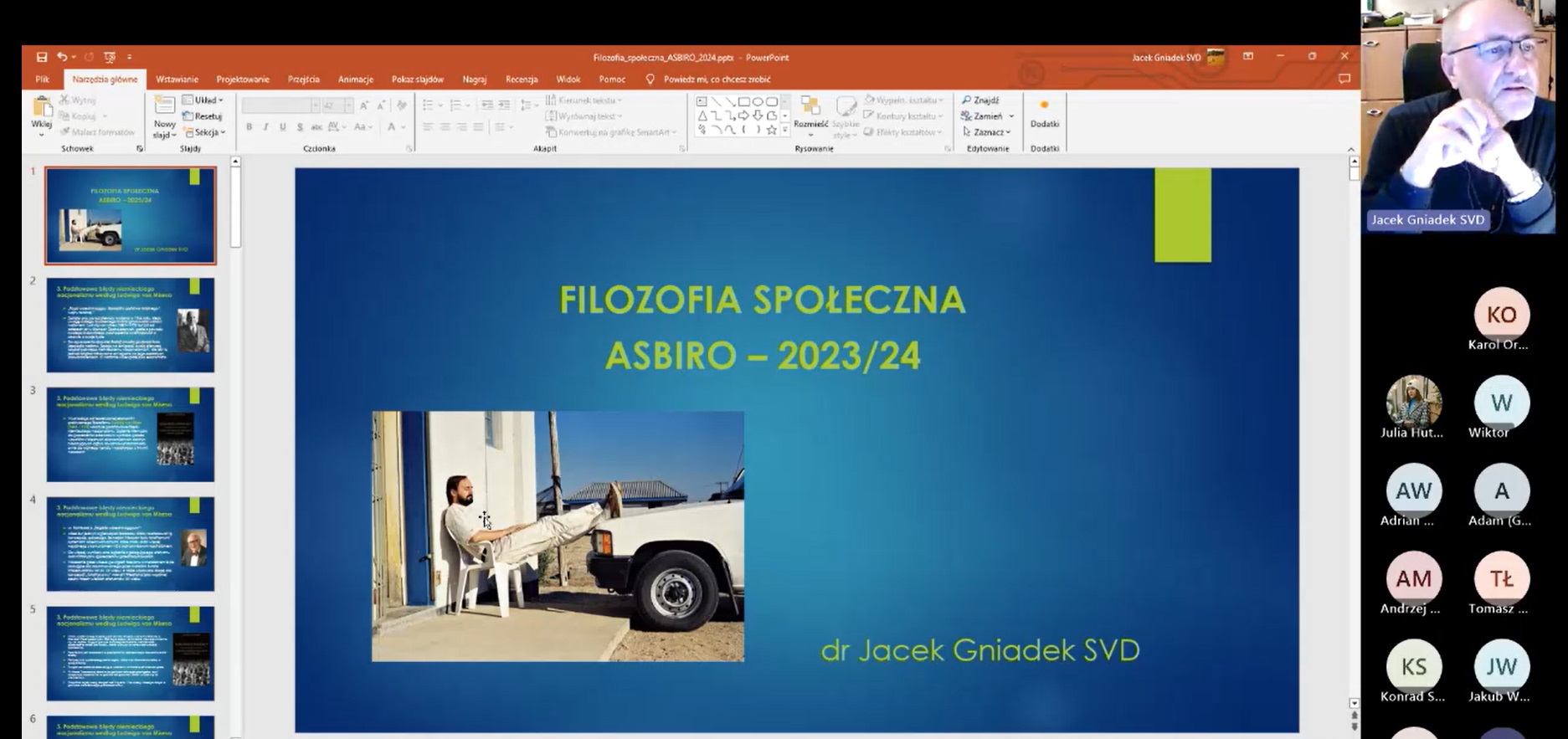Image resolution: width=1568 pixels, height=739 pixels.
Task: Switch to the Przejścia tab
Action: click(304, 80)
